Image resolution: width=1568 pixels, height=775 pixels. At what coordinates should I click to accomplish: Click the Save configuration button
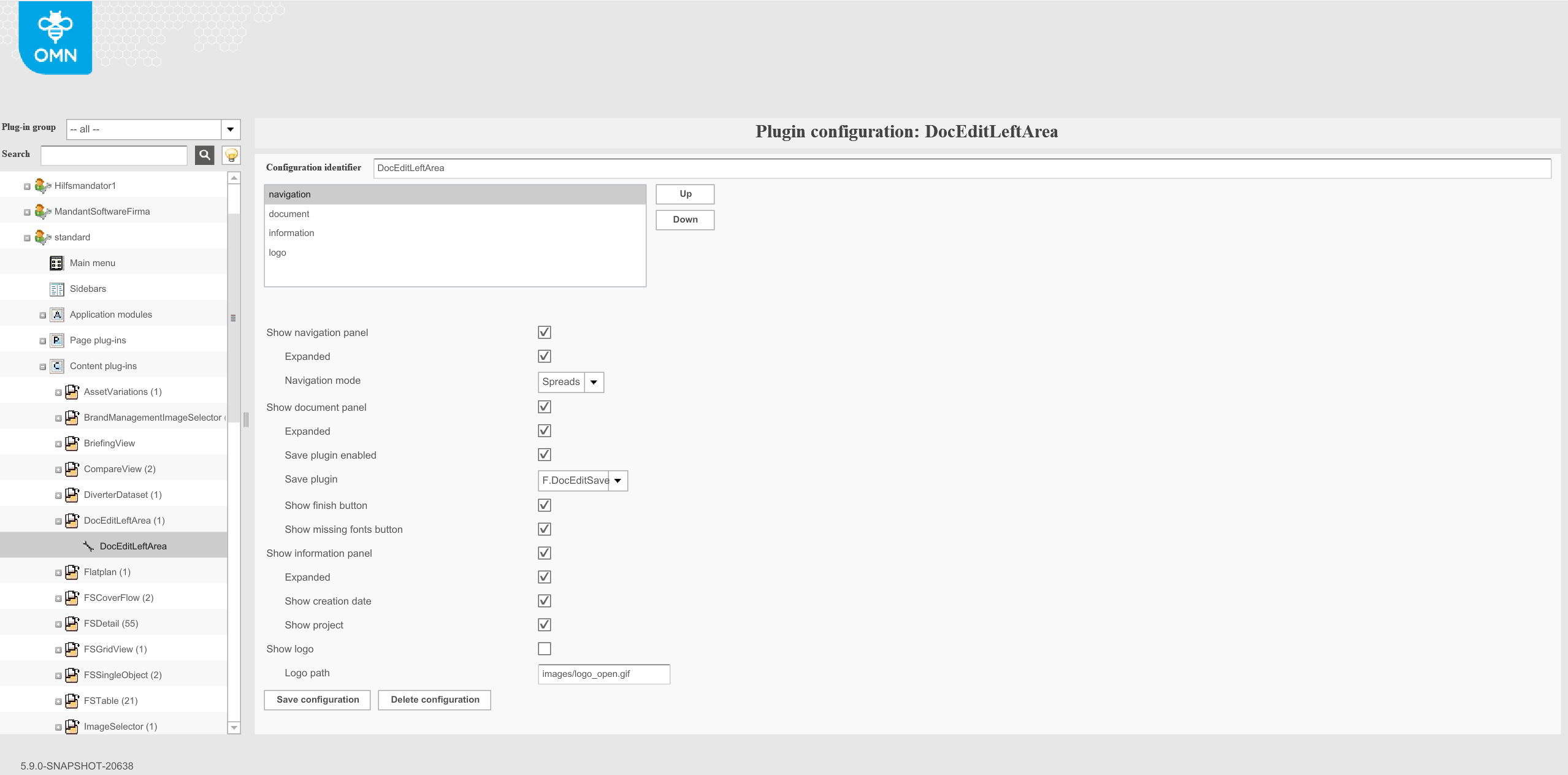point(316,700)
